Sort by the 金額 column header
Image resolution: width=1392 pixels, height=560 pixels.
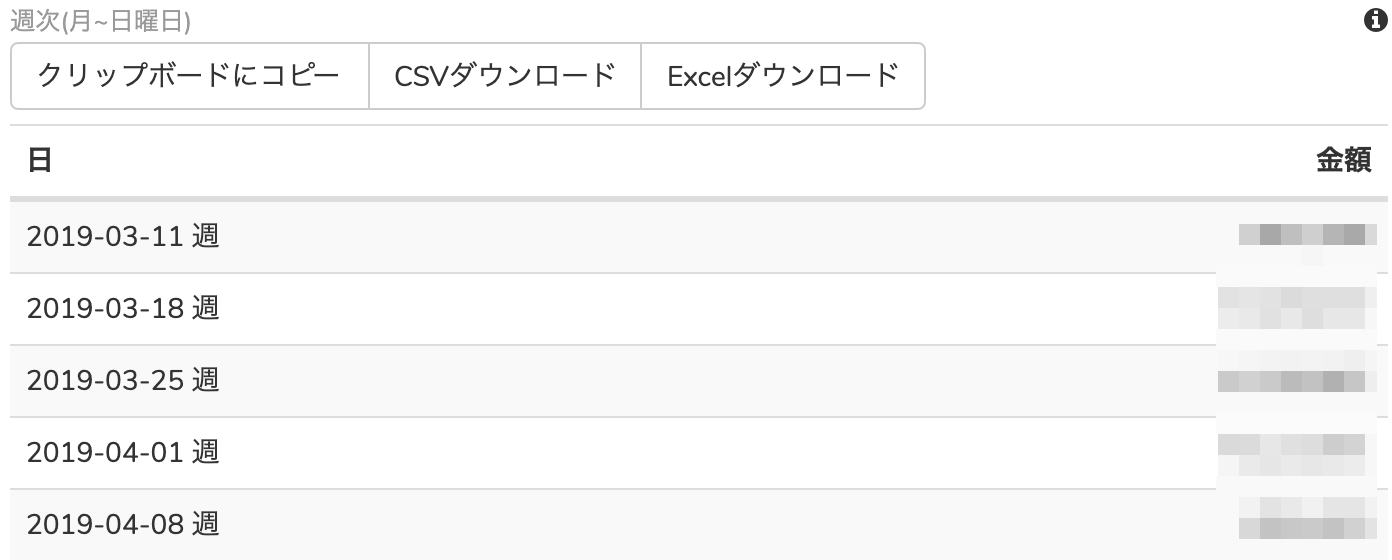pyautogui.click(x=1343, y=160)
